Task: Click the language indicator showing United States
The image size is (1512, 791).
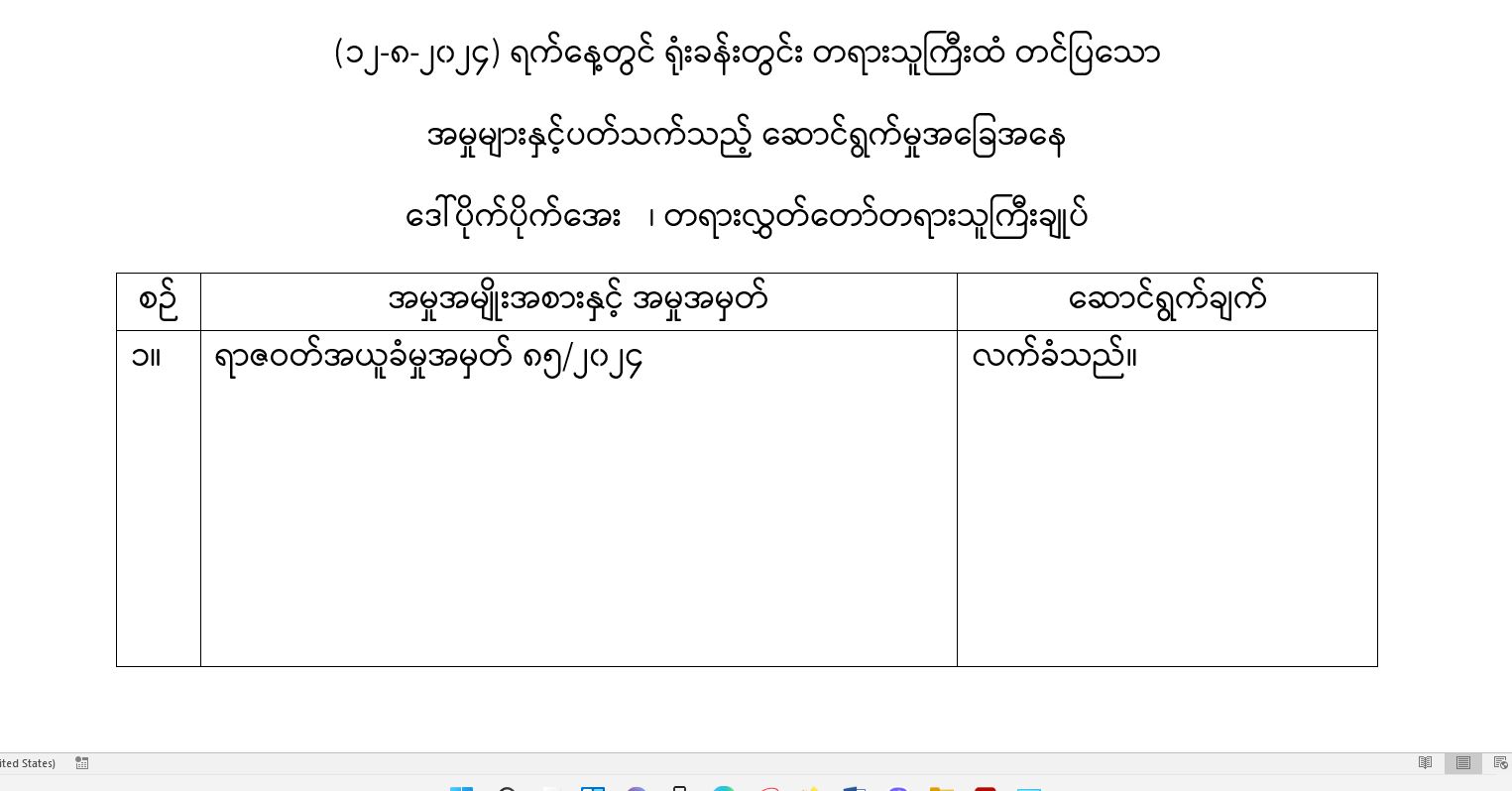Action: (28, 762)
